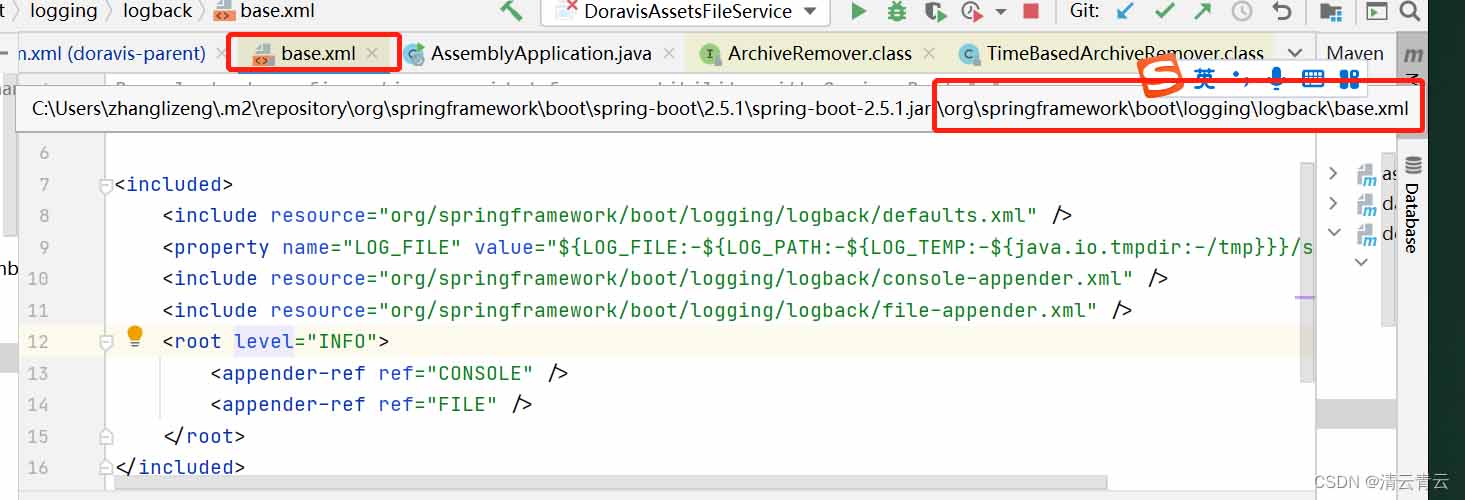Screen dimensions: 1465x500
Task: Click line number 12 in gutter
Action: (38, 341)
